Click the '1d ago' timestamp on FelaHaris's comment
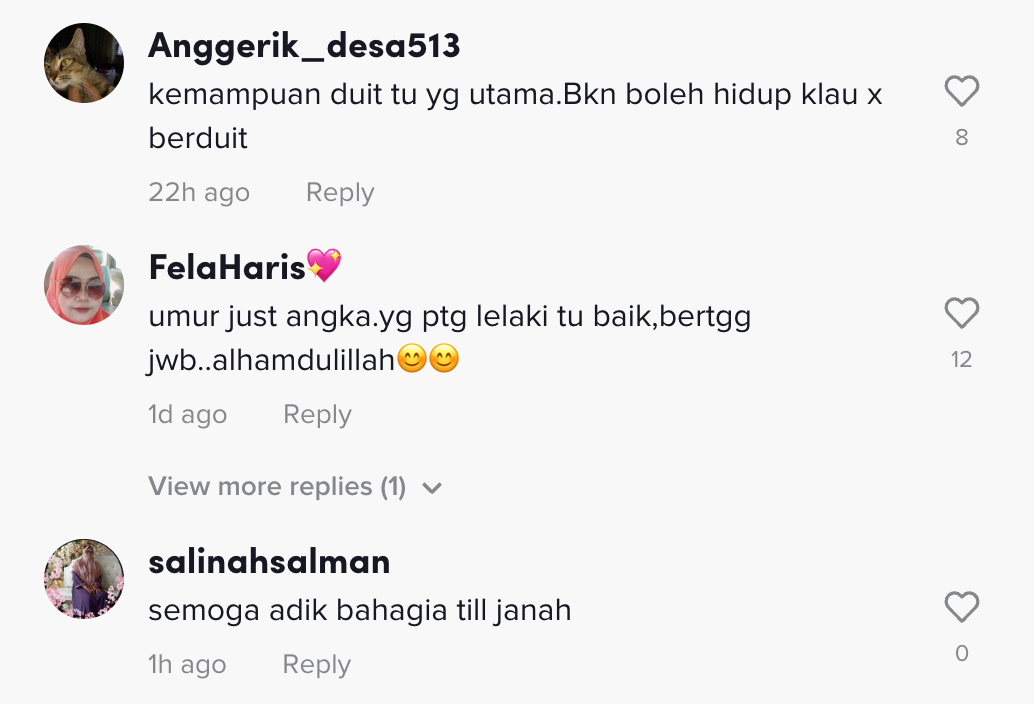Viewport: 1034px width, 704px height. [x=187, y=415]
